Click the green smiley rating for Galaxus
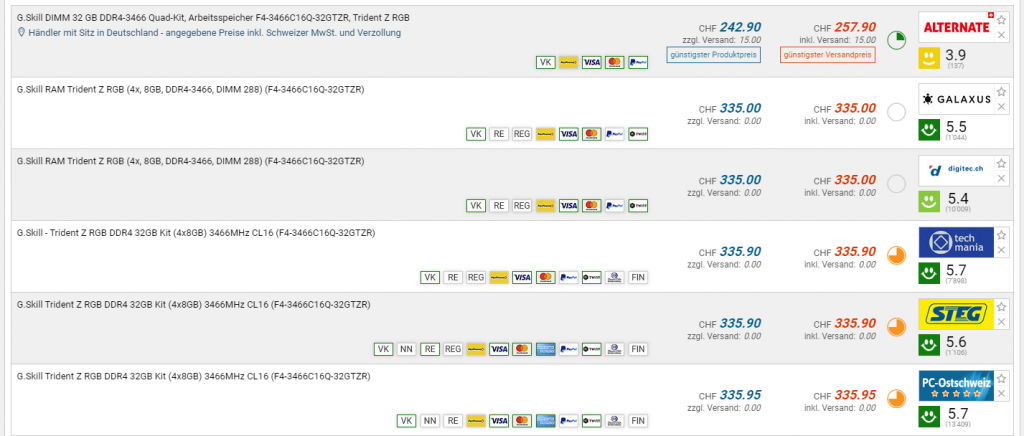The width and height of the screenshot is (1024, 436). coord(929,130)
